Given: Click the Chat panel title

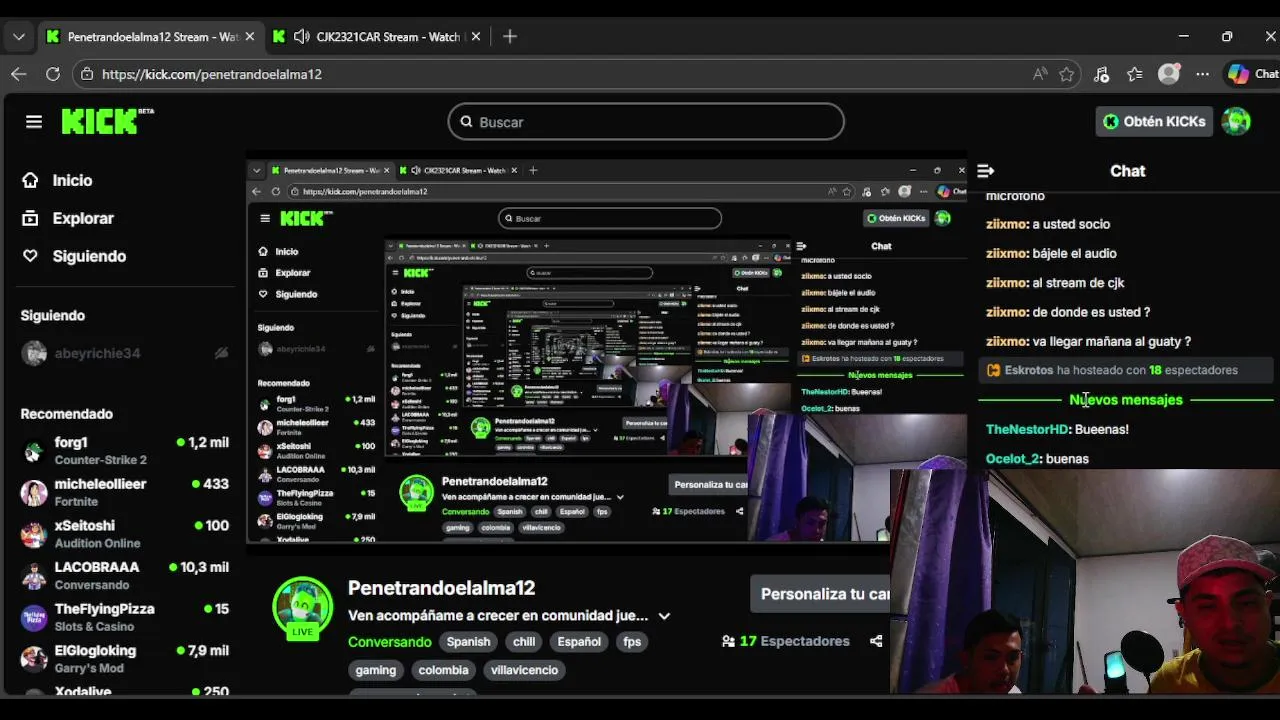Looking at the screenshot, I should coord(1128,171).
